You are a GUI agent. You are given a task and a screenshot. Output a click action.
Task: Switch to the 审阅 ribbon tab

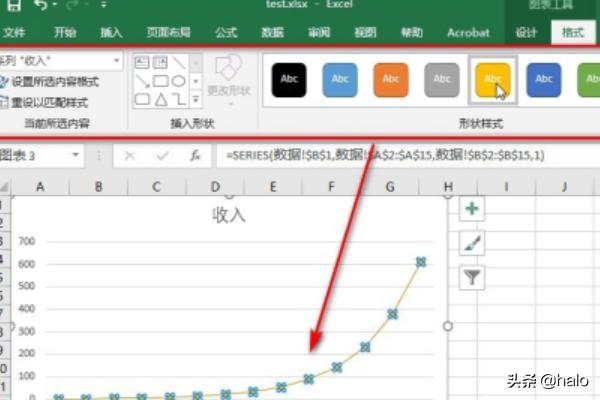319,33
